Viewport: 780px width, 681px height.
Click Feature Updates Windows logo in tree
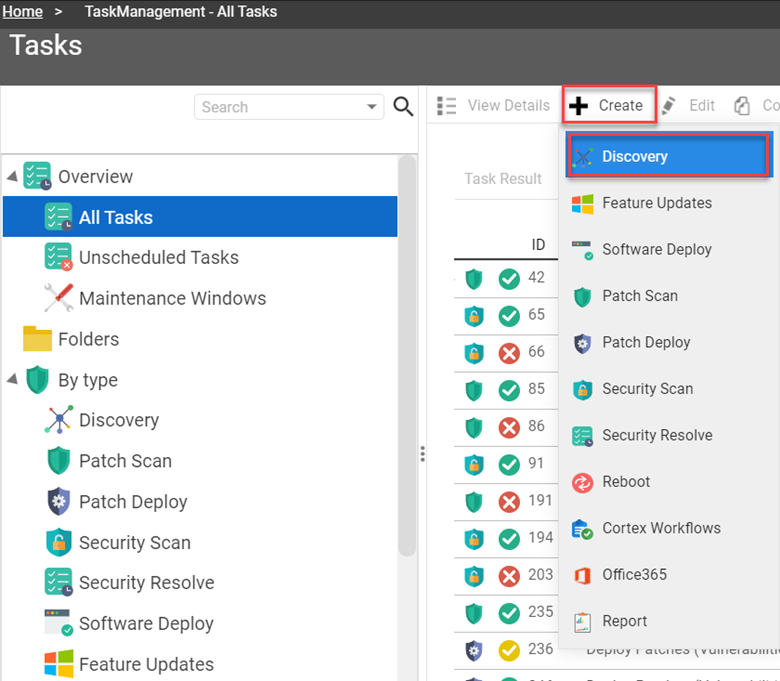tap(59, 664)
